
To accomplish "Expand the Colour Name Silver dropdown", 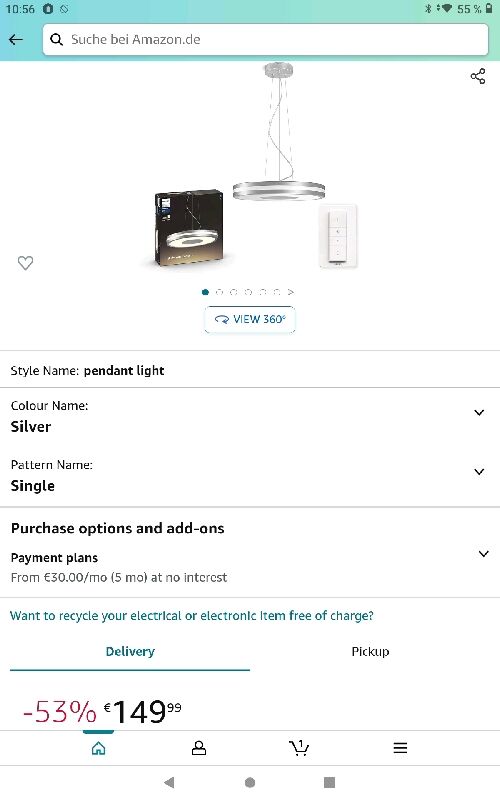I will [x=250, y=417].
